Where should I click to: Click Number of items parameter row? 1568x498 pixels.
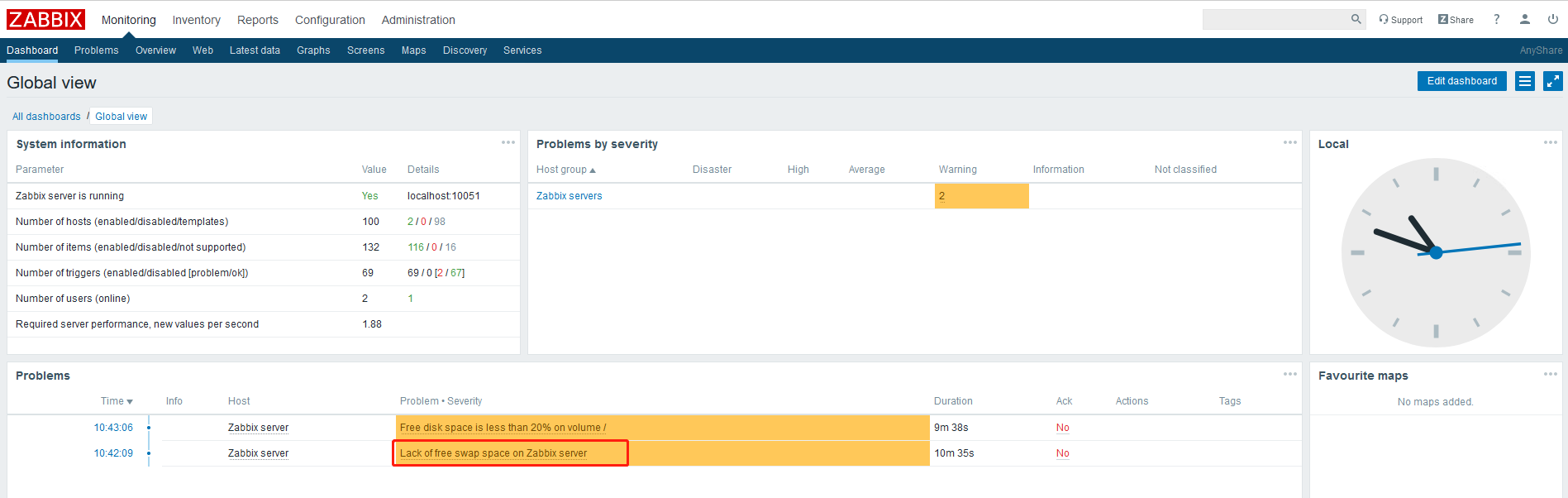(x=264, y=247)
